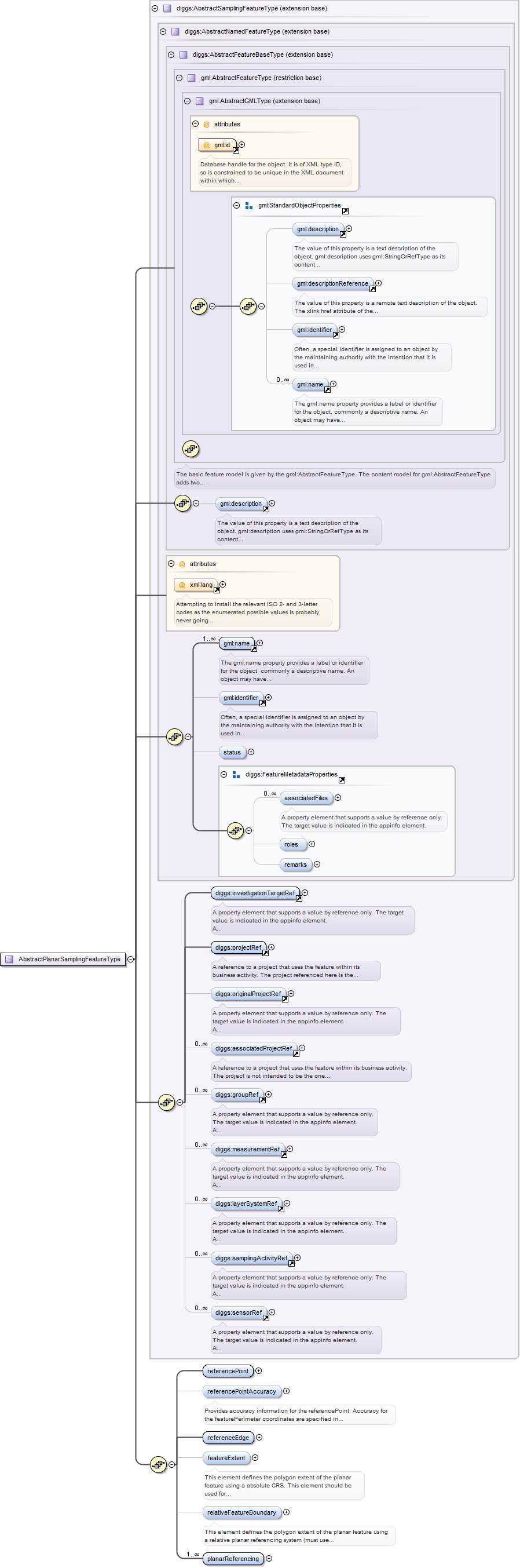The height and width of the screenshot is (1568, 520).
Task: Expand the planarReferencing element details
Action: point(269,1558)
